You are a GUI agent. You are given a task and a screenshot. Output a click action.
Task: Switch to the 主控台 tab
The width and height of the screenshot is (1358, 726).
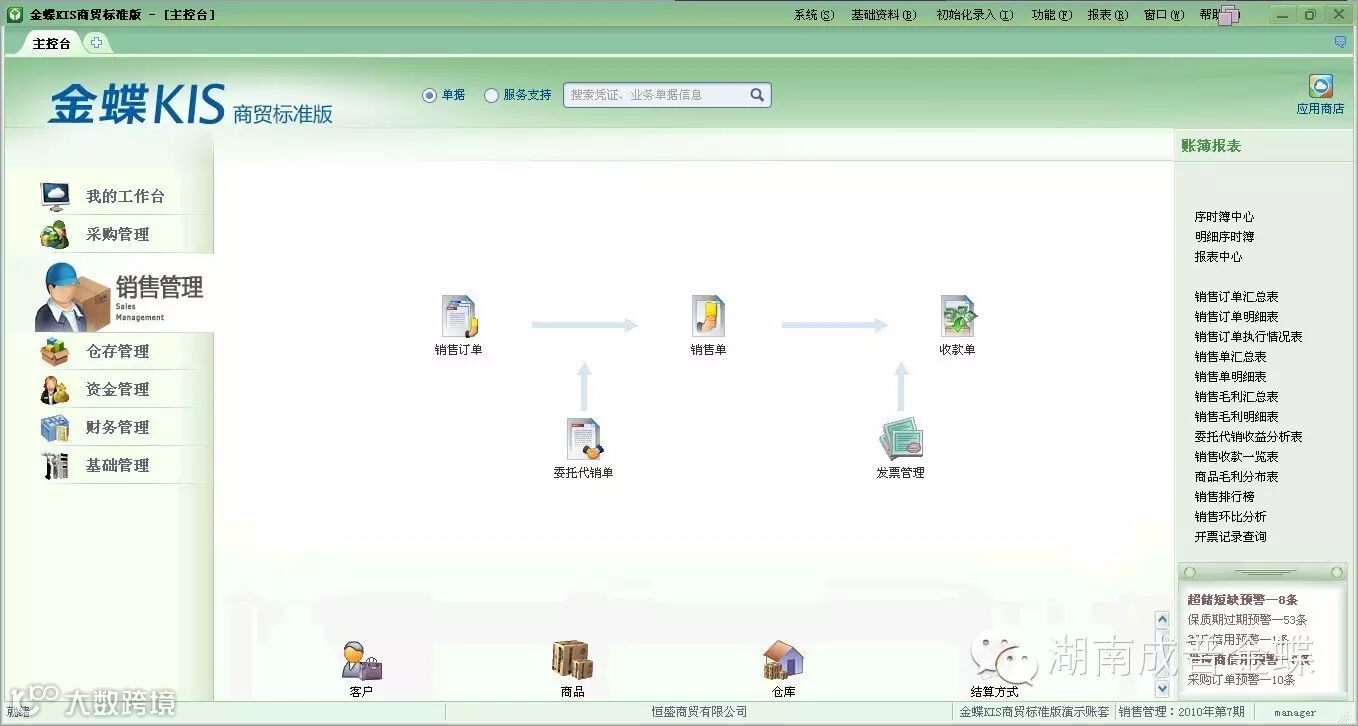click(x=52, y=43)
